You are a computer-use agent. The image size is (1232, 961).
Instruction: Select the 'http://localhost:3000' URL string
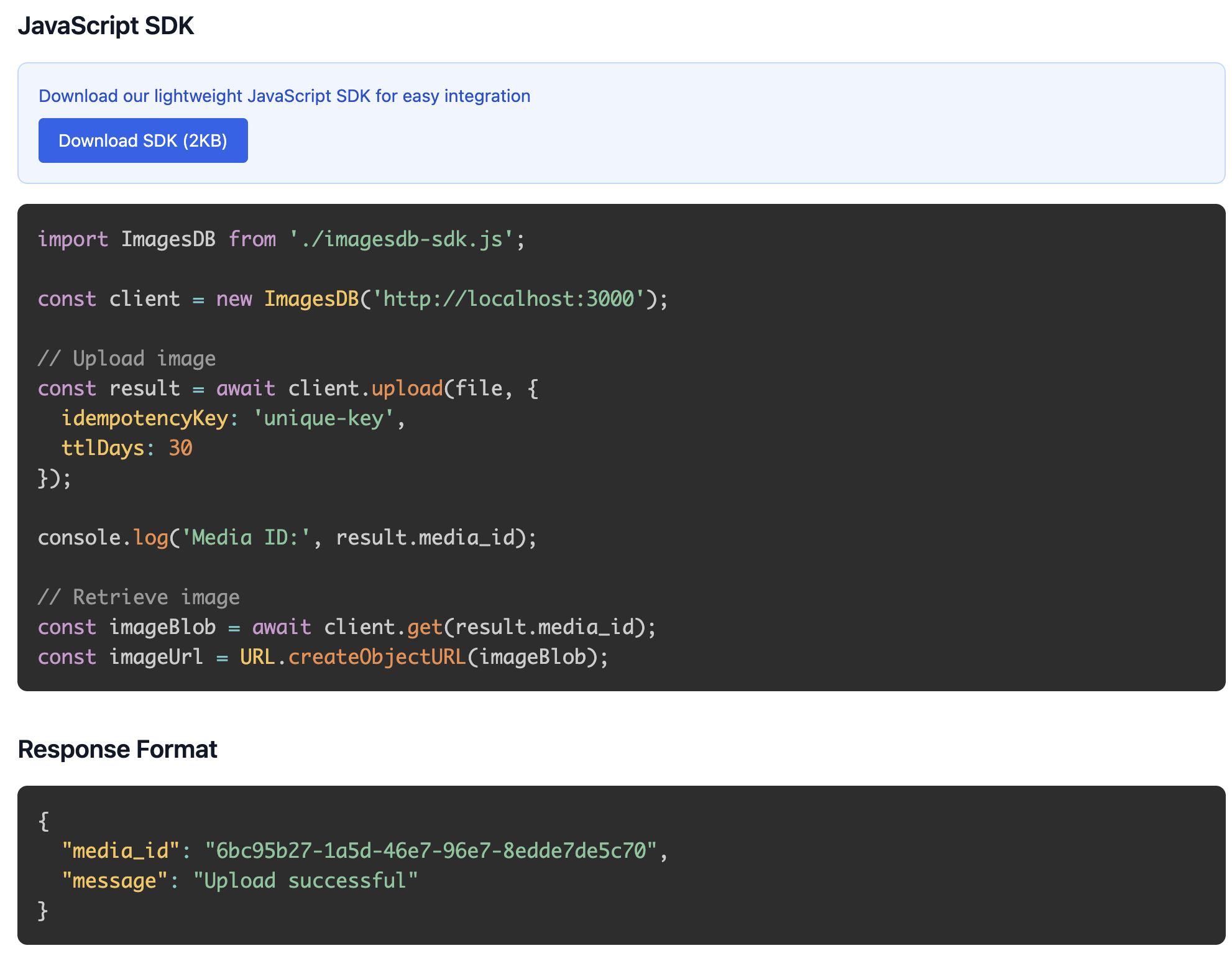512,299
